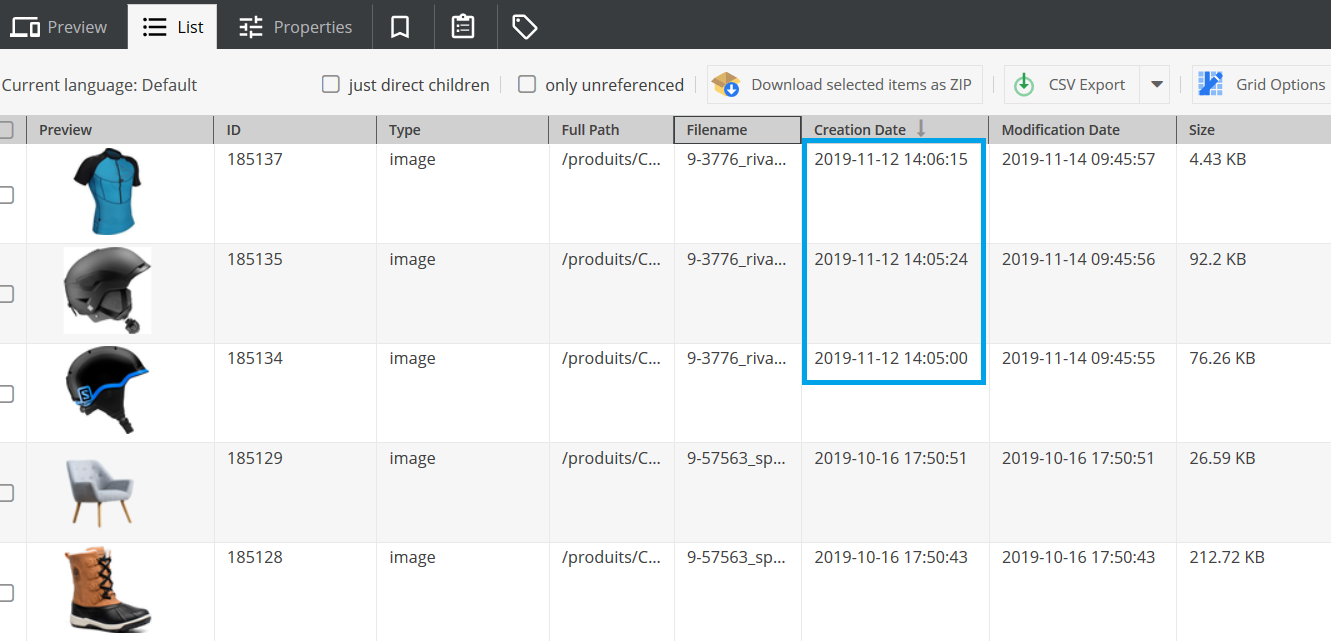Click the clipboard notes icon in toolbar
The height and width of the screenshot is (641, 1331).
point(464,26)
